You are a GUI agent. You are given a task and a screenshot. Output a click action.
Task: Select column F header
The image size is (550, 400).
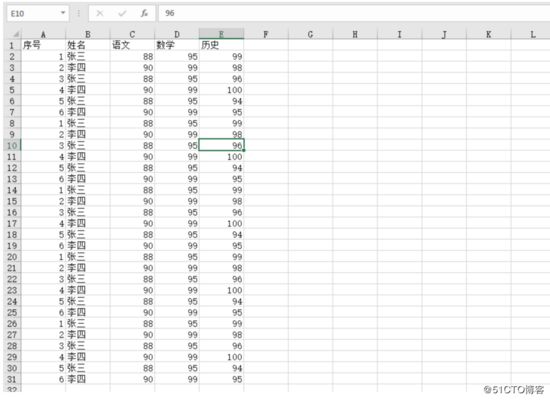(x=266, y=34)
